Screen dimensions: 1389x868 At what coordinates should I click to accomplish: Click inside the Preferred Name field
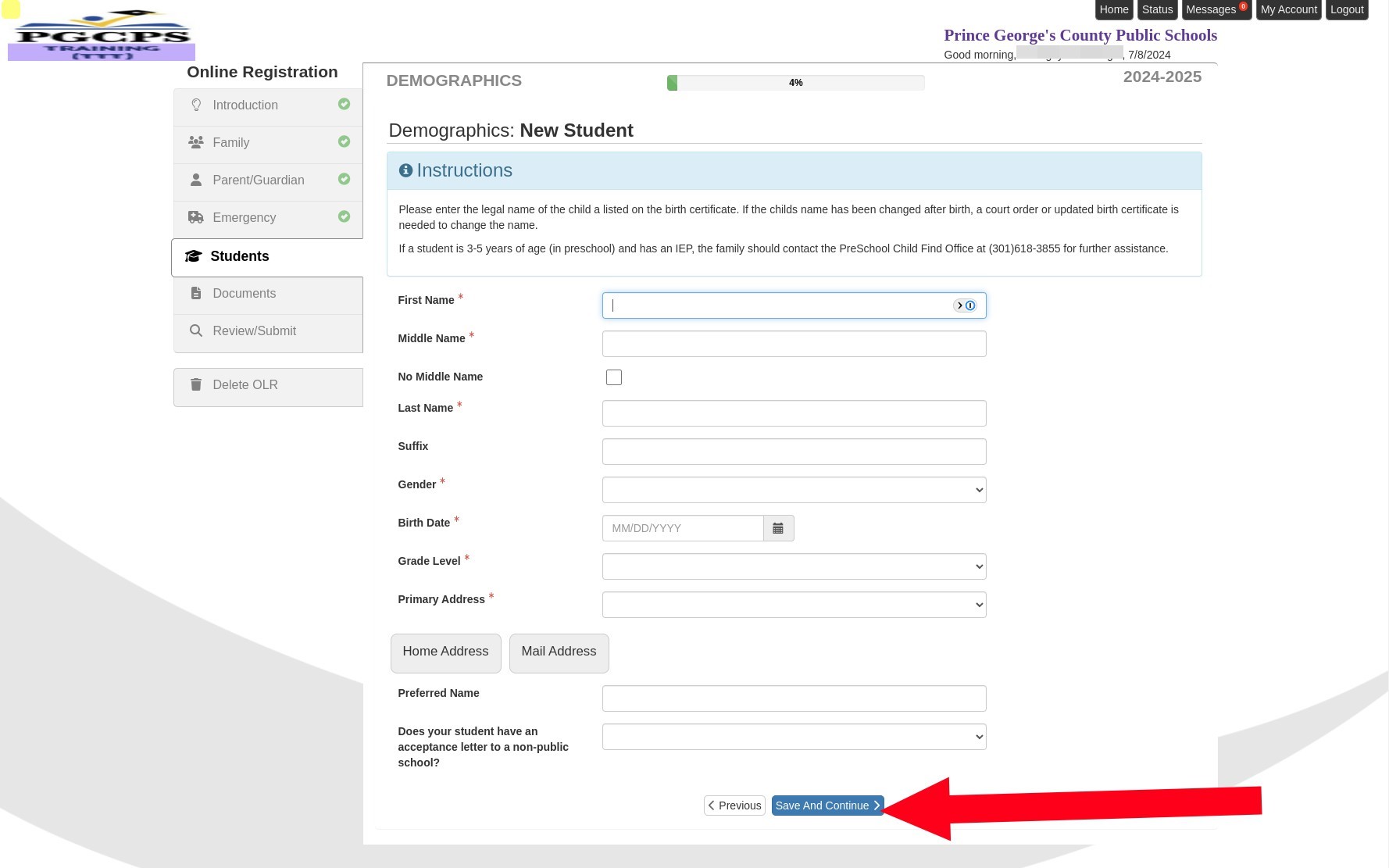(794, 698)
